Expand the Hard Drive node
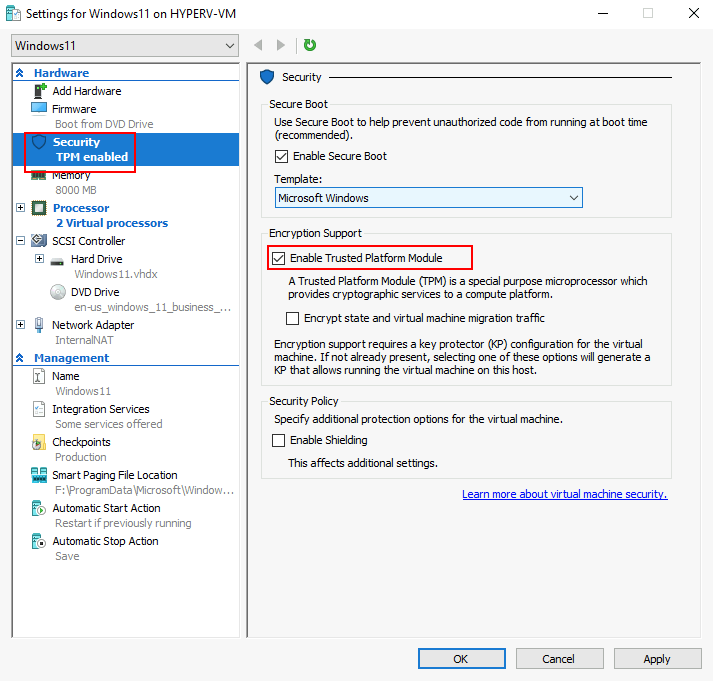Image resolution: width=713 pixels, height=681 pixels. 40,259
